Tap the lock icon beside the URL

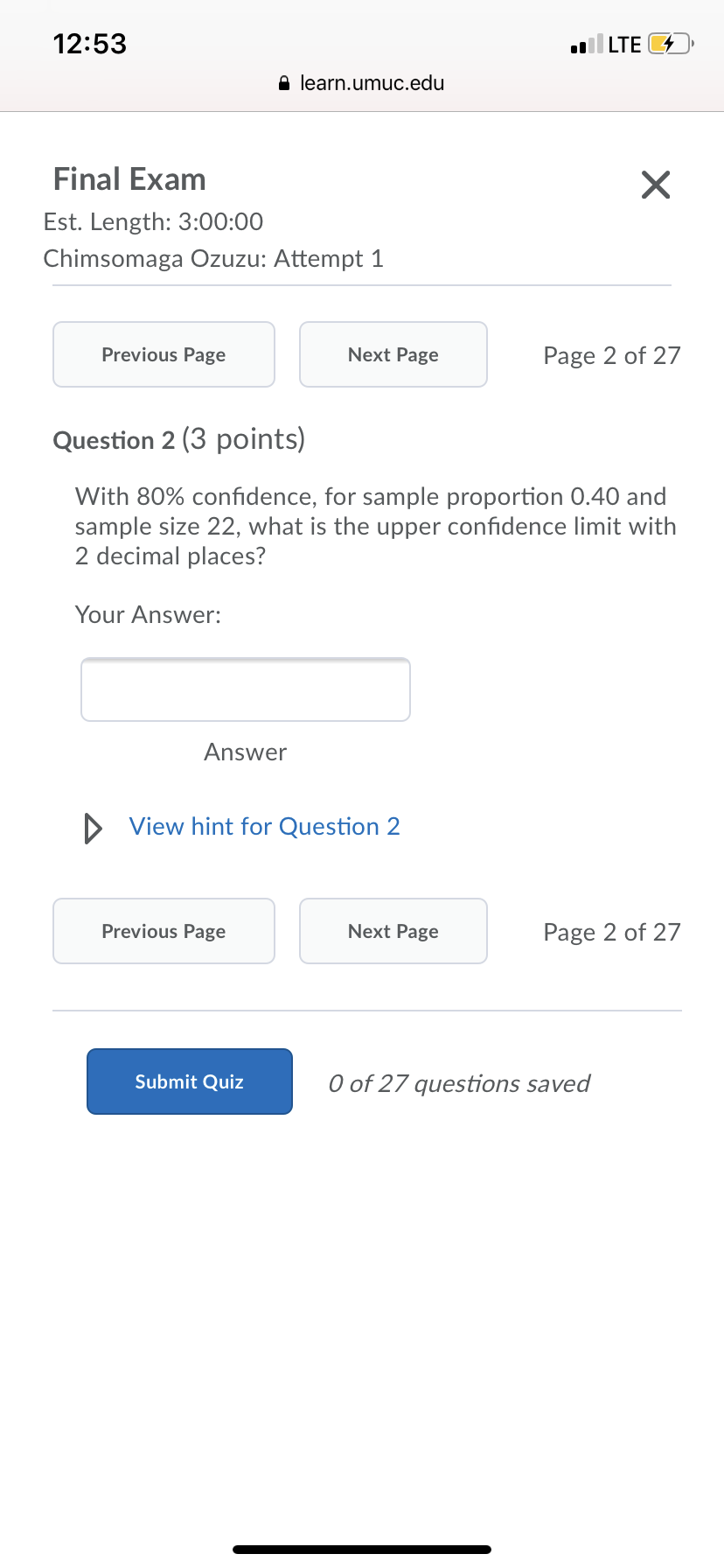coord(283,84)
